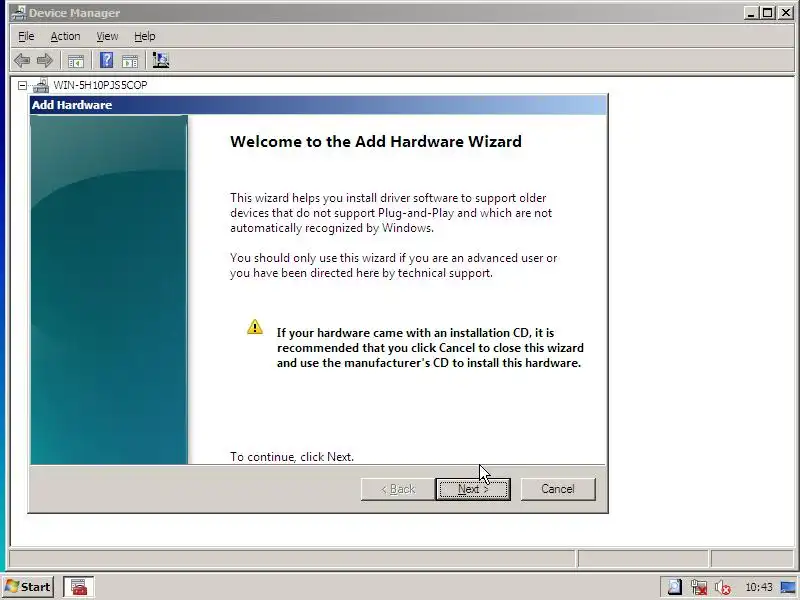Cancel the Add Hardware wizard
Screen dimensions: 800x600
click(x=558, y=489)
